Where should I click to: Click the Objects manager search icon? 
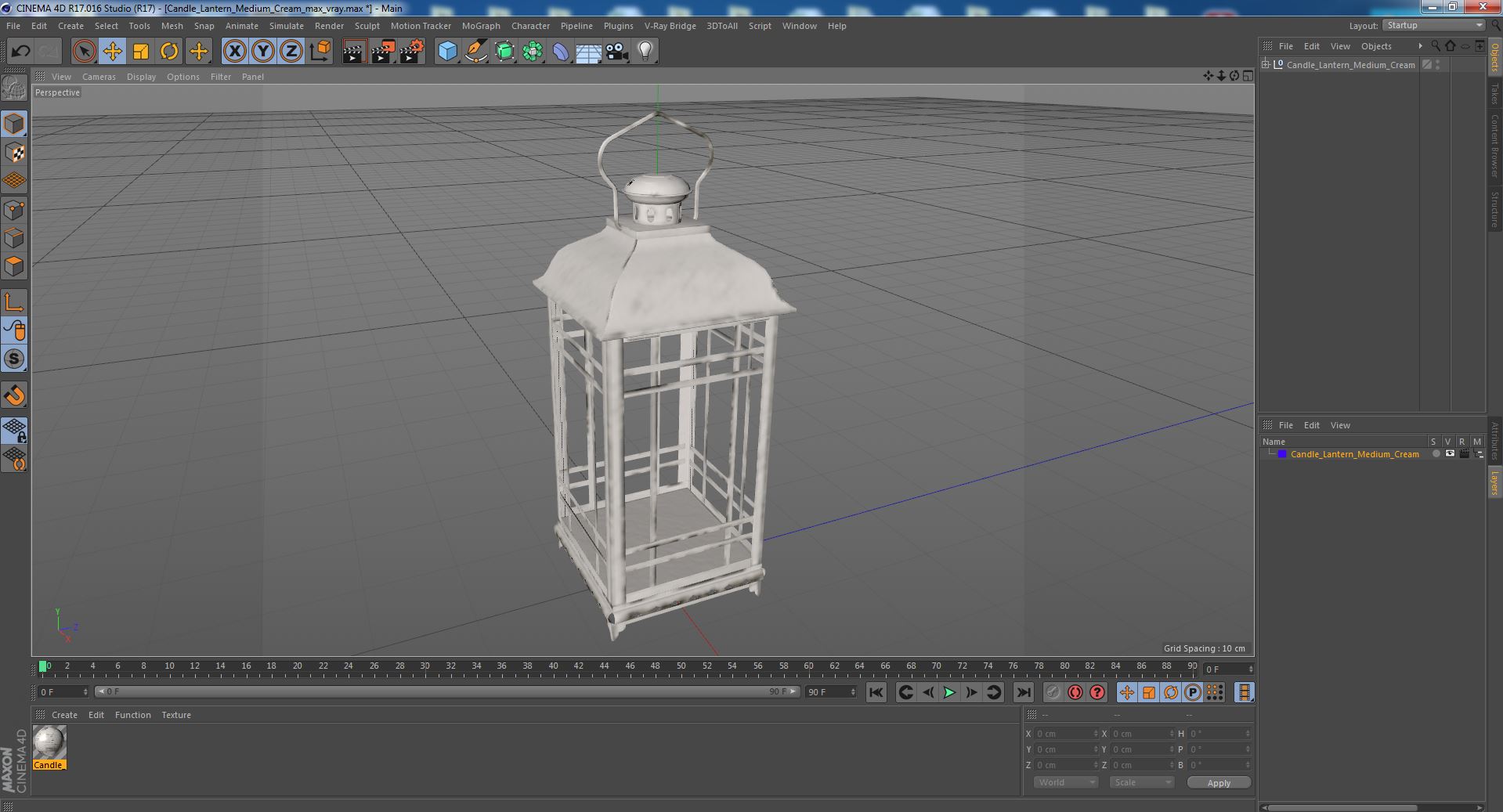(1436, 46)
